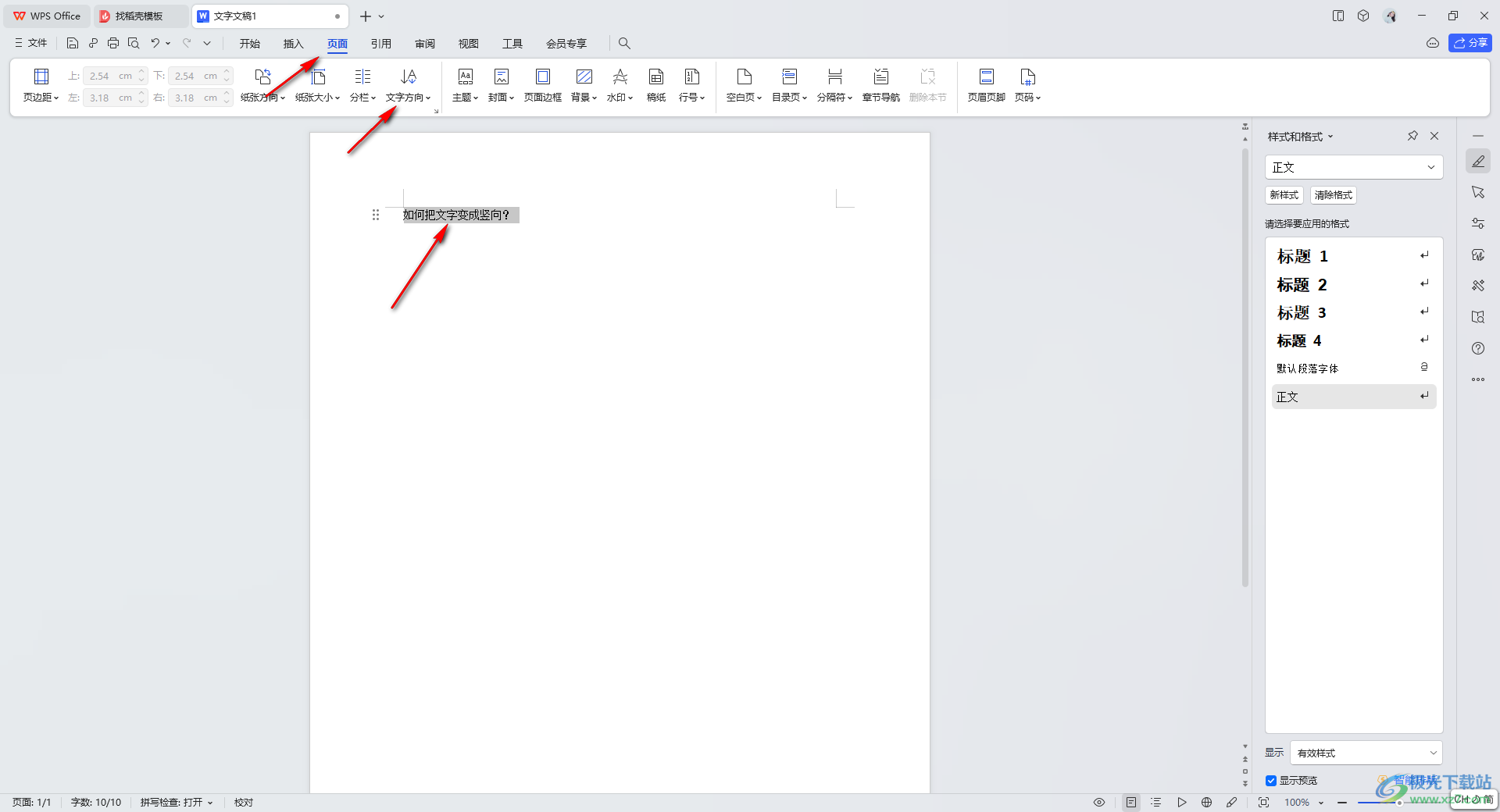
Task: Click the help question mark sidebar icon
Action: 1478,348
